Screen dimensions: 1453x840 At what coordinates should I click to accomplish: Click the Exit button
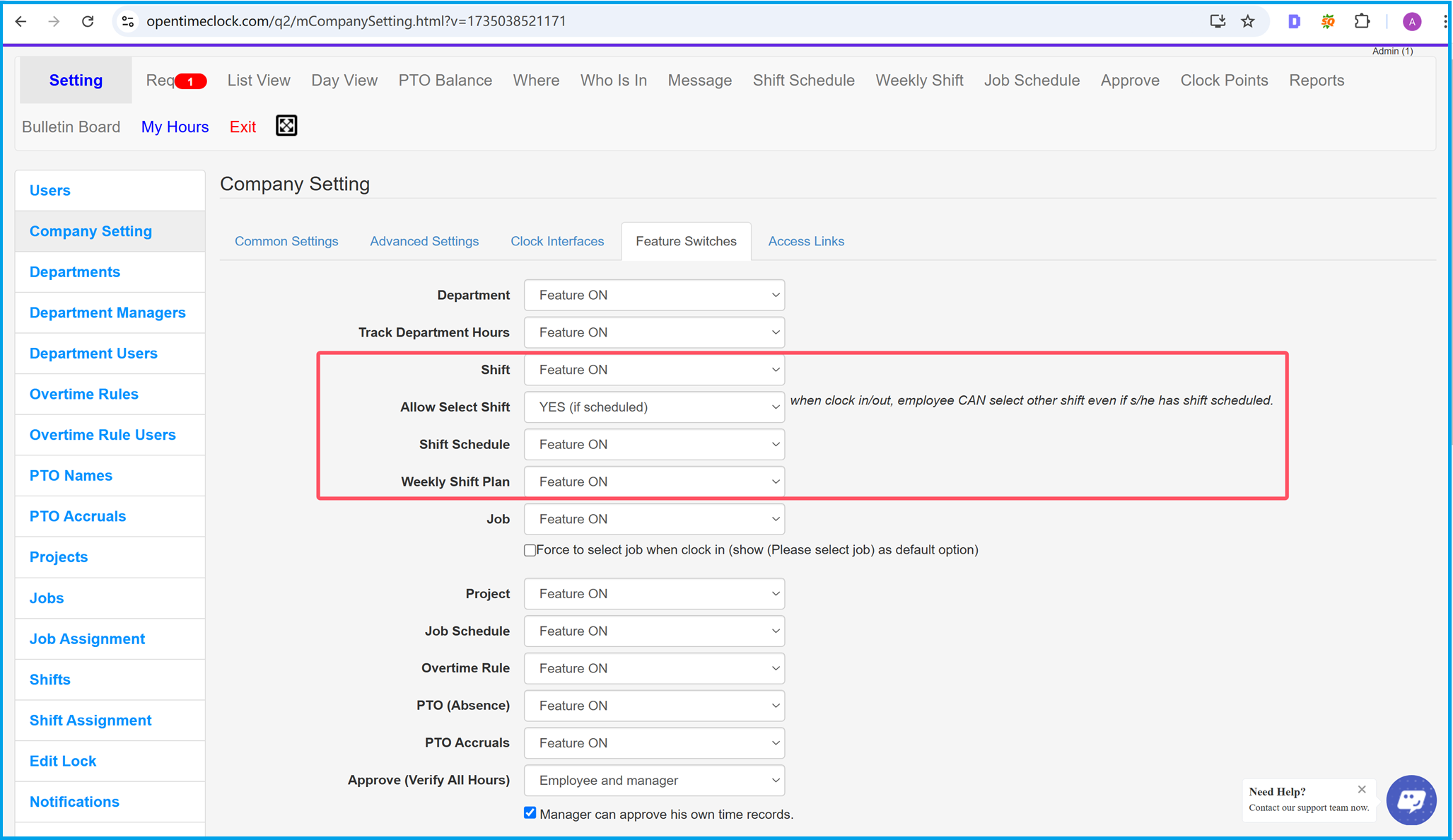pyautogui.click(x=244, y=126)
